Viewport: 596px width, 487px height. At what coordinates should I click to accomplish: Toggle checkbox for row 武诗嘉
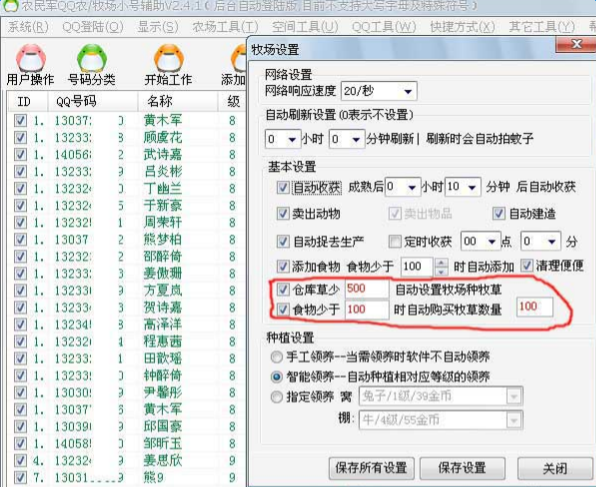tap(21, 155)
